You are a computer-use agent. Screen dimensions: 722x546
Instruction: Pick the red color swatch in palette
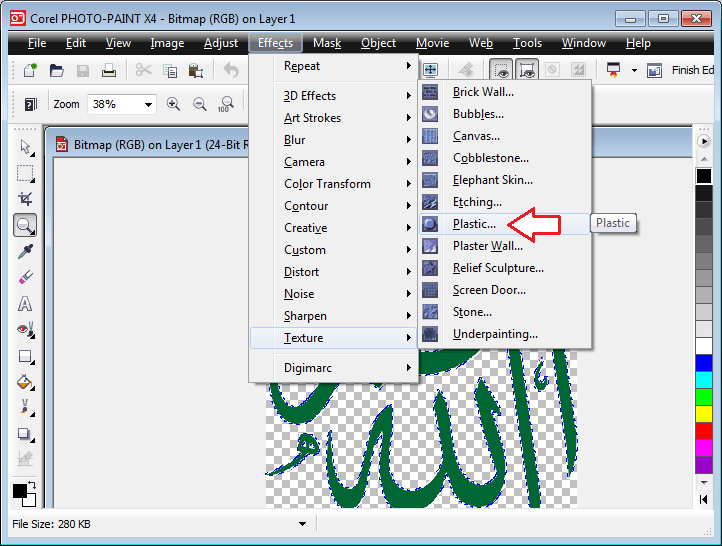703,431
